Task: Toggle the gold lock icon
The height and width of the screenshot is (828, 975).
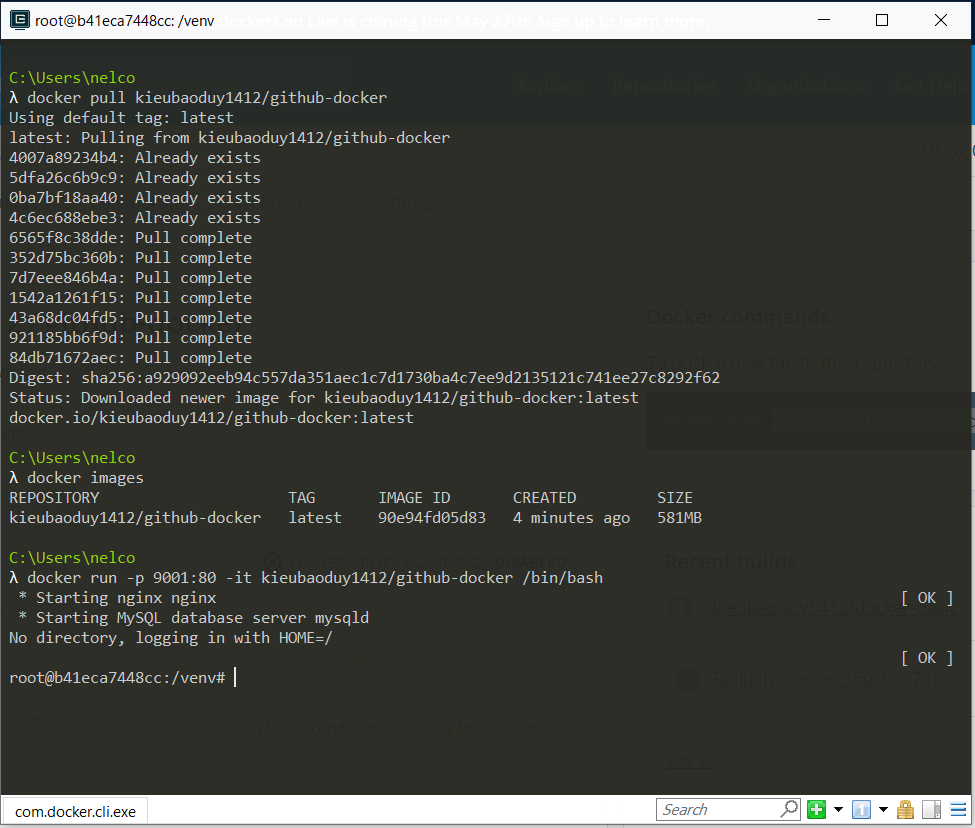Action: click(x=905, y=809)
